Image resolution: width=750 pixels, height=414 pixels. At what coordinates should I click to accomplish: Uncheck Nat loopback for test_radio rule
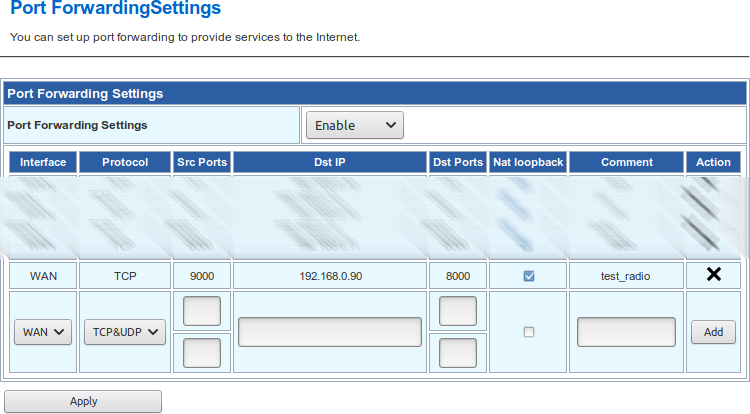(x=529, y=276)
